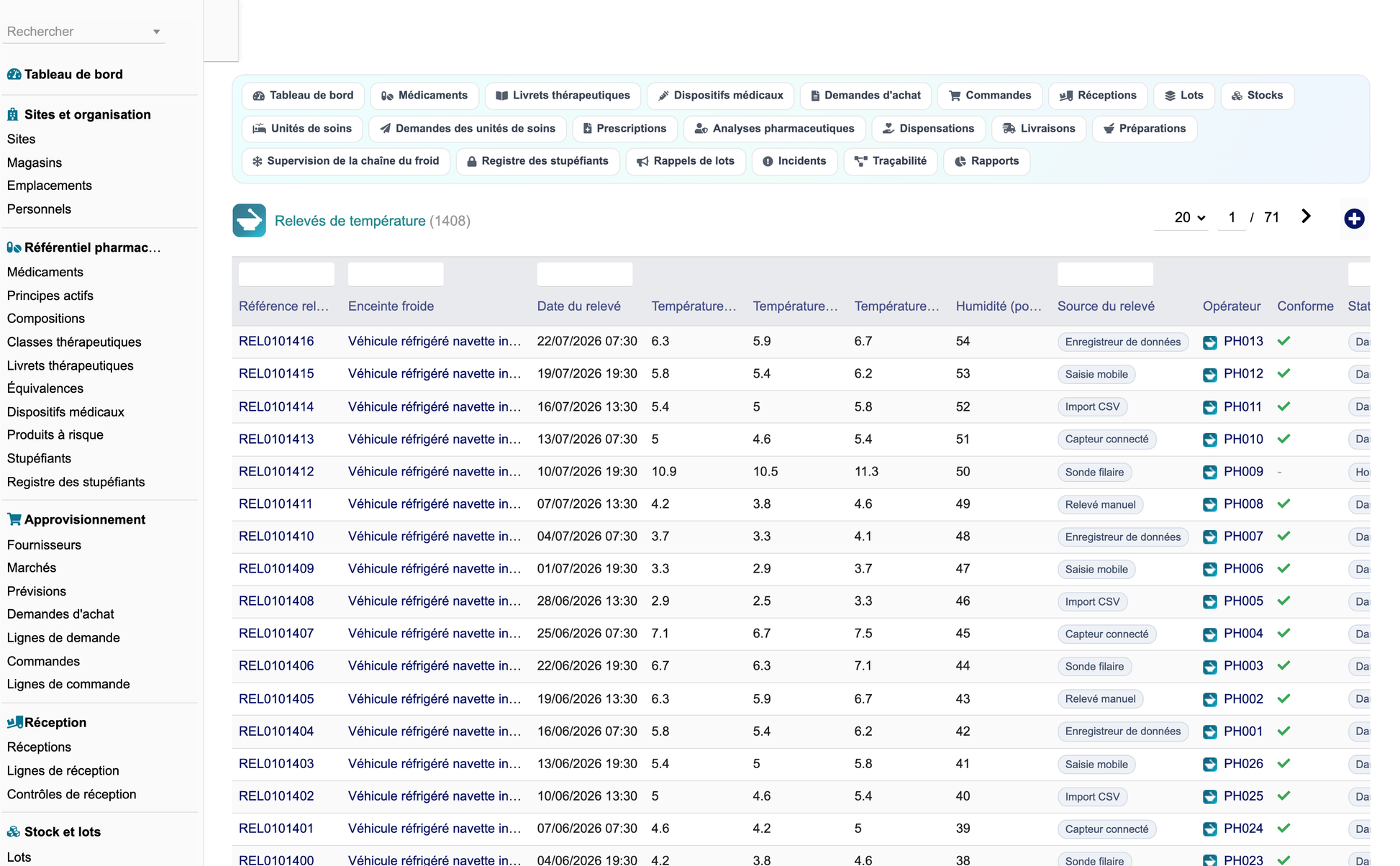The height and width of the screenshot is (866, 1400).
Task: Open the Prévisions sidebar link
Action: point(37,591)
